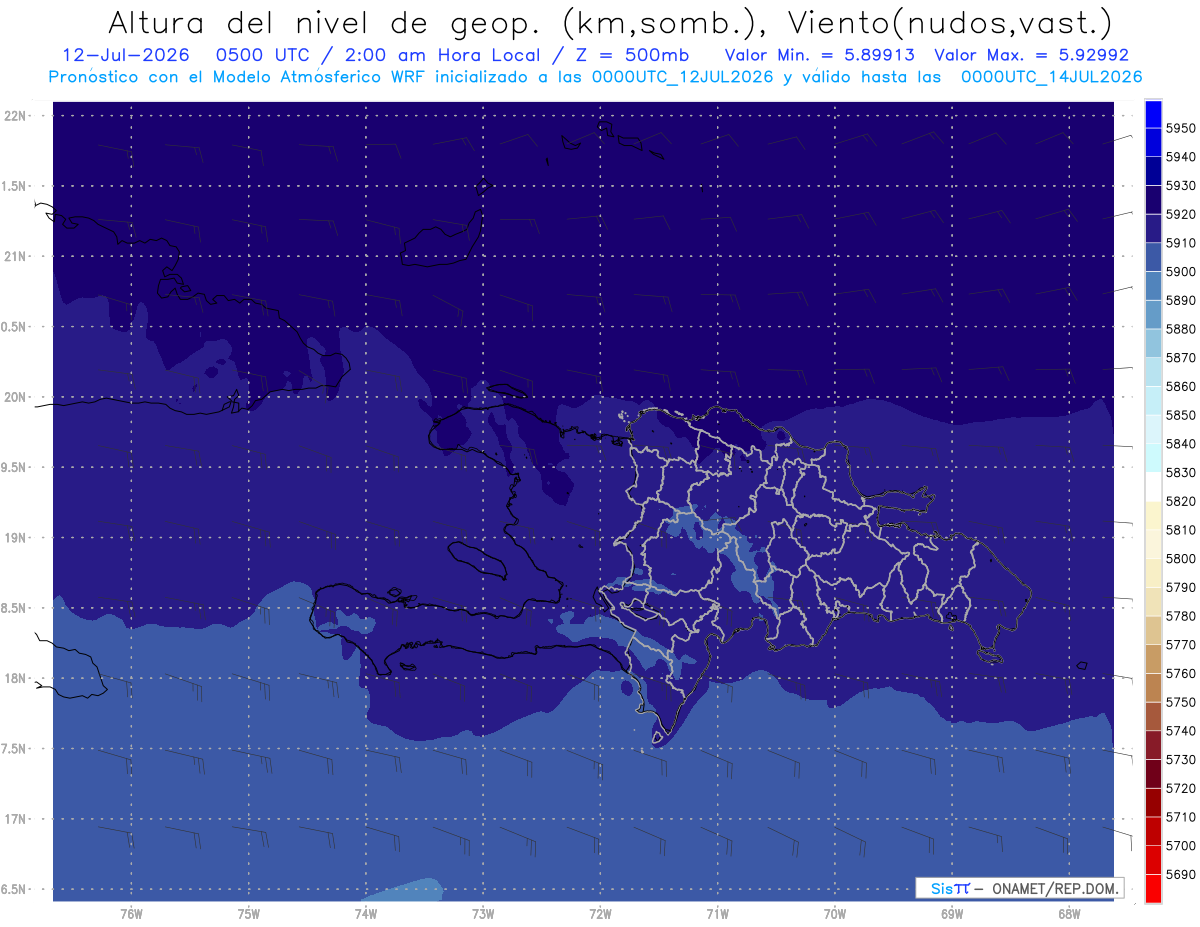Click the 68W longitude label

click(1068, 913)
